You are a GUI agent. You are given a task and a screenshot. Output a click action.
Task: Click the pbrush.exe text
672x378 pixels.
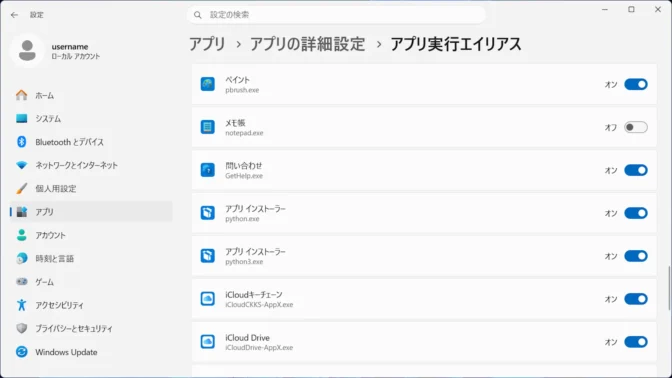[x=242, y=90]
